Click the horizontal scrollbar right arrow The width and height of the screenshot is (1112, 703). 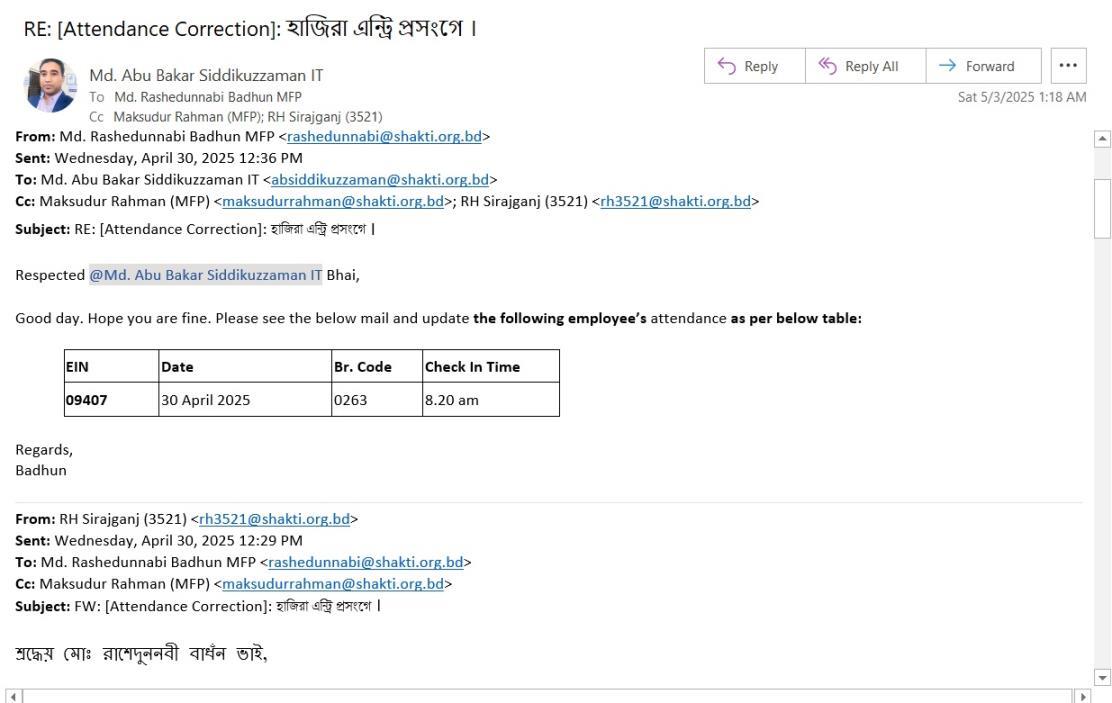pos(1082,697)
